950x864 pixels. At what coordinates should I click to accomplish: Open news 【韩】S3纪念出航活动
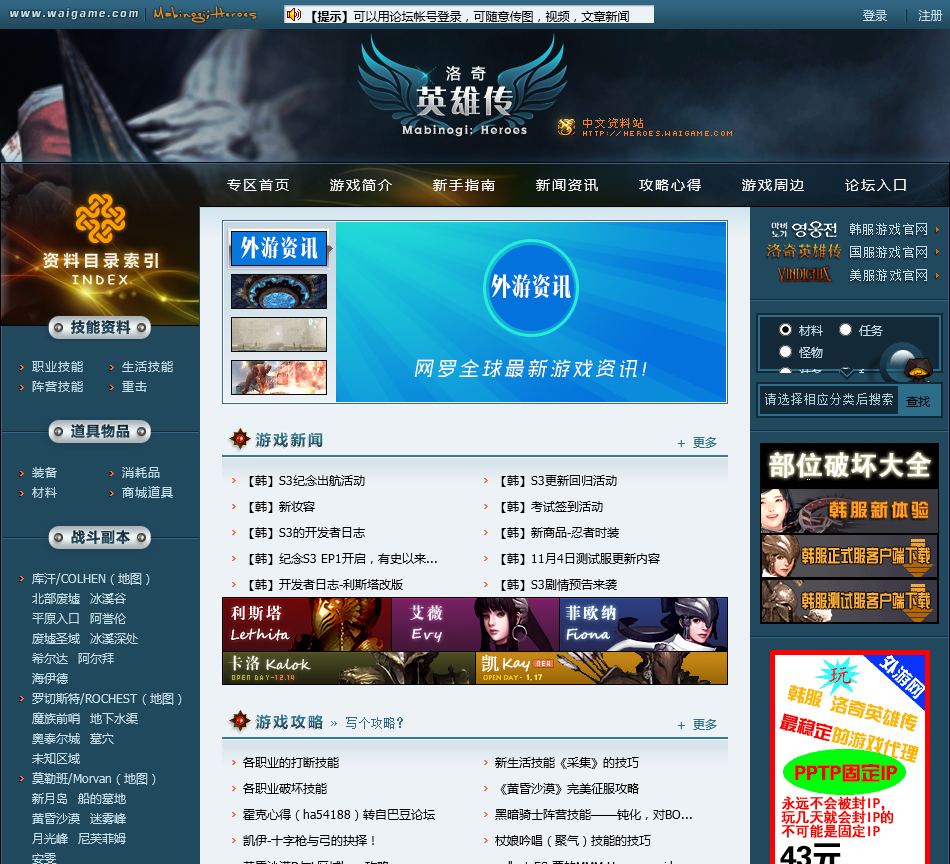304,480
